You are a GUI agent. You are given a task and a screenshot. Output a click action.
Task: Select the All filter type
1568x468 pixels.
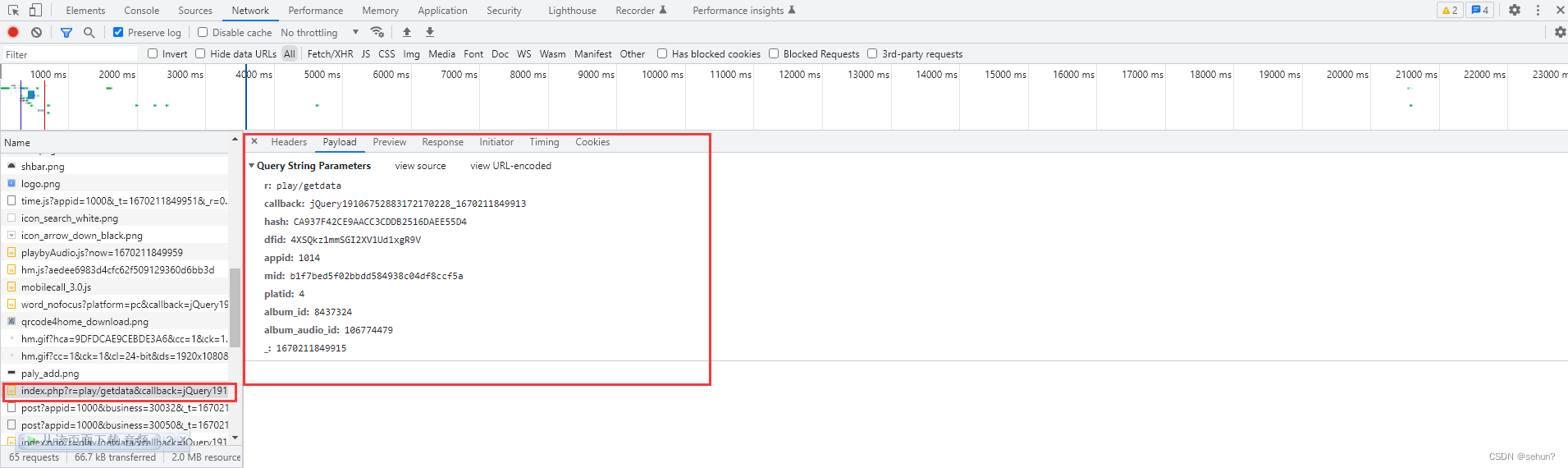click(290, 53)
